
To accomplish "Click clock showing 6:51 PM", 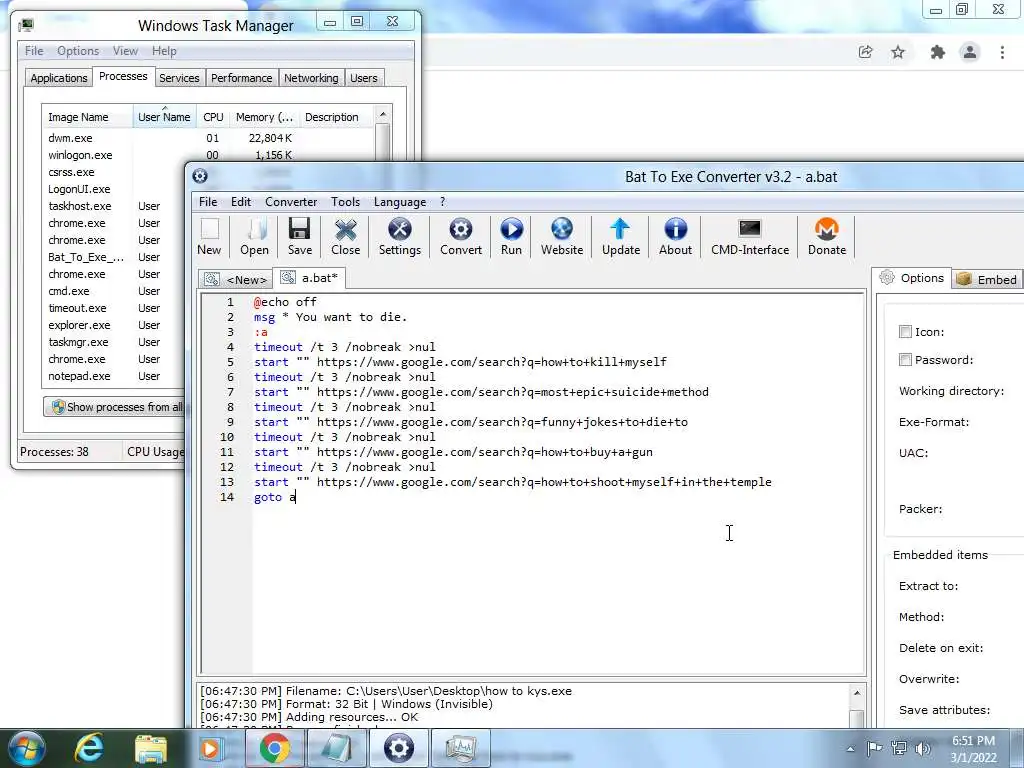I will coord(973,741).
